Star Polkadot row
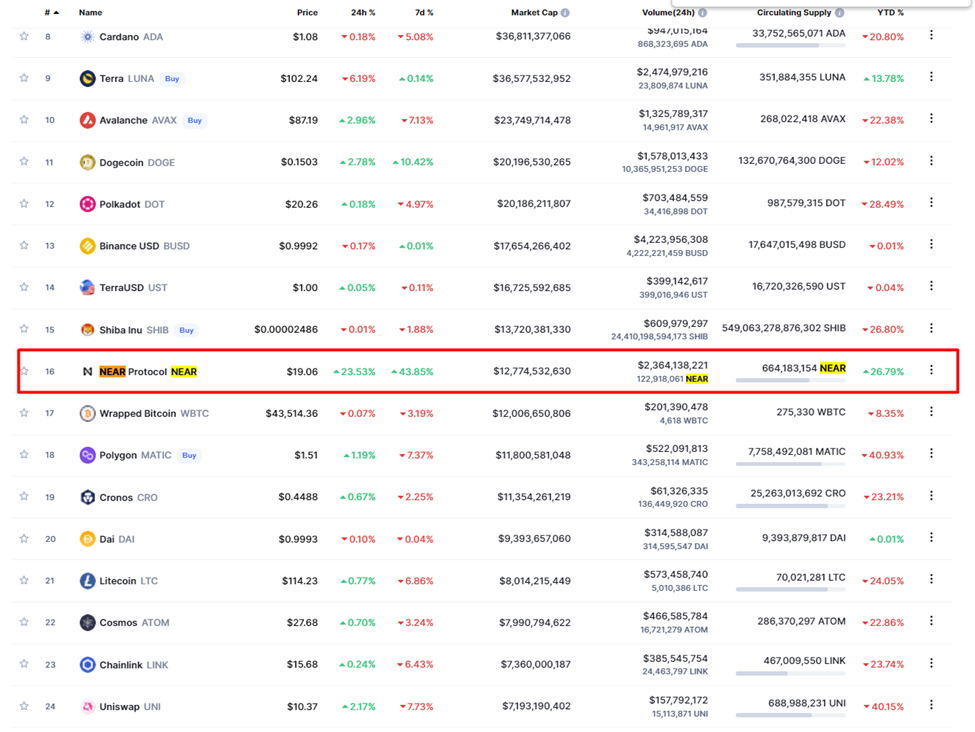 coord(24,203)
